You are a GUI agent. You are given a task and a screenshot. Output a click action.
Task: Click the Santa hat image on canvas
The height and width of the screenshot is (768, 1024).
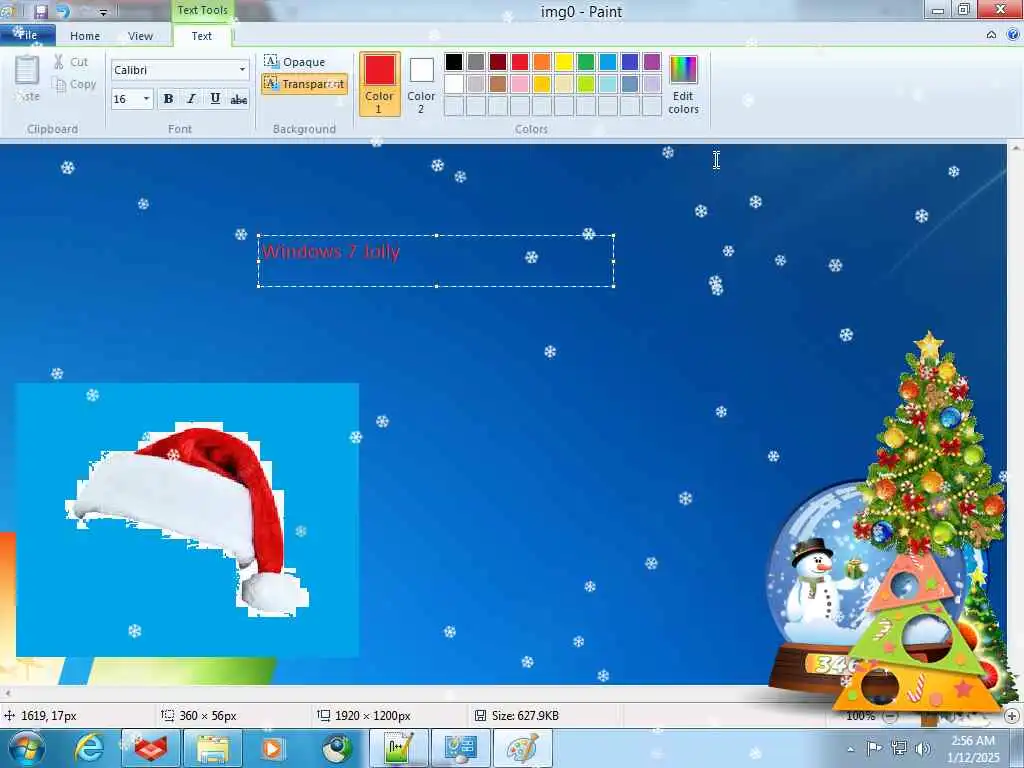click(189, 519)
